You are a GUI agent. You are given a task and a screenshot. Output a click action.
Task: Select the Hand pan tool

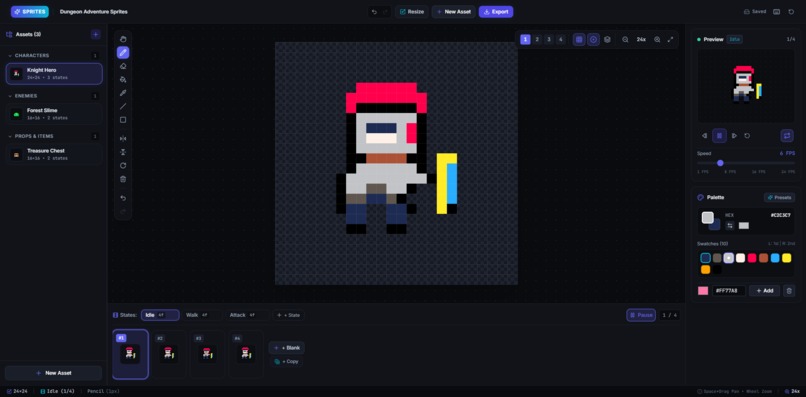pos(123,39)
